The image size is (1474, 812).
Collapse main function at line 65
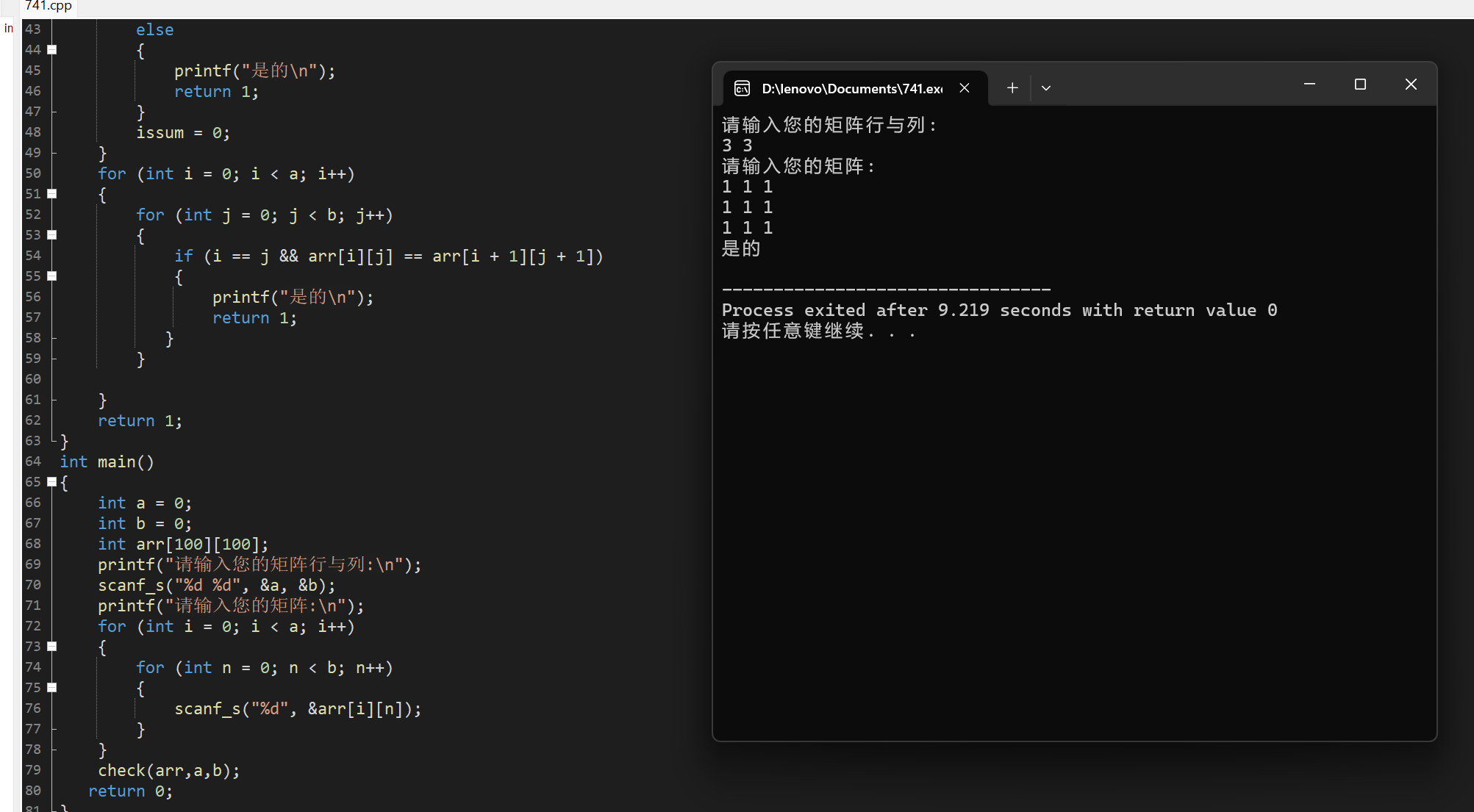tap(52, 482)
